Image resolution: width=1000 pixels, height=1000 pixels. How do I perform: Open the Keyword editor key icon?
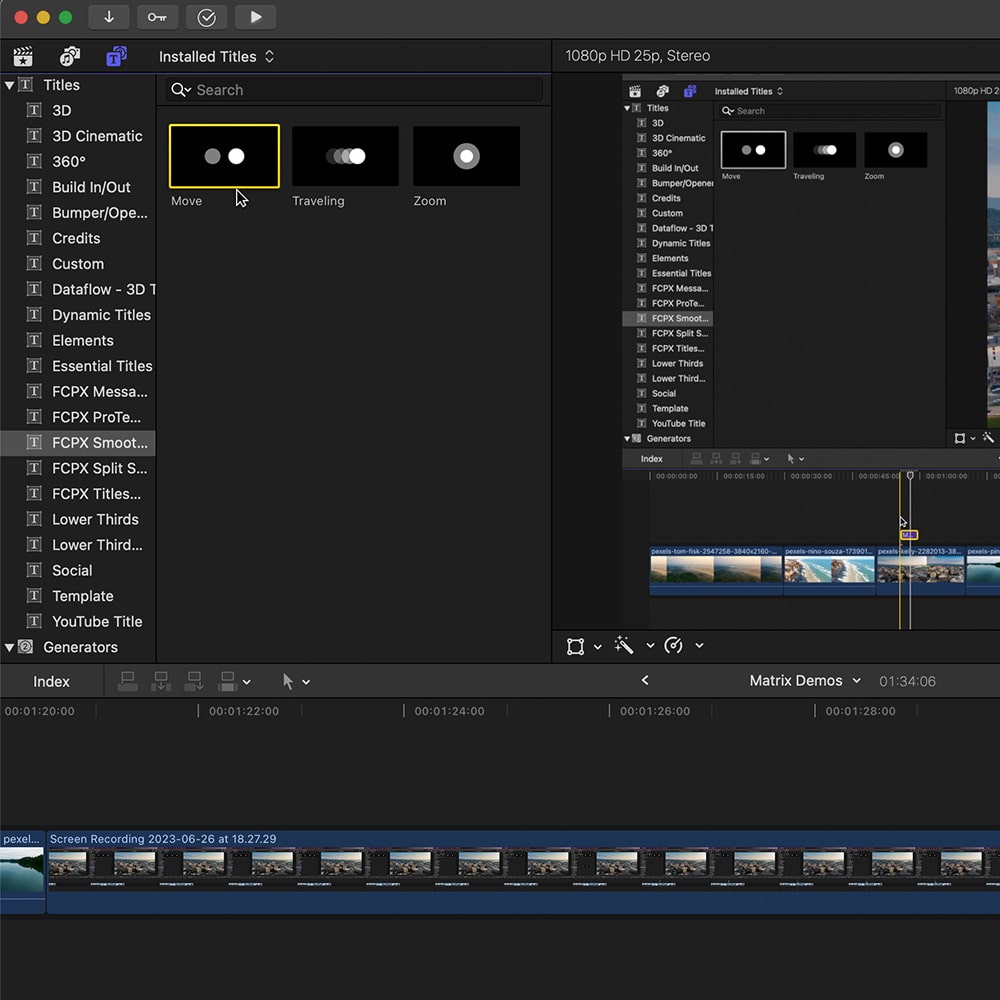[157, 17]
